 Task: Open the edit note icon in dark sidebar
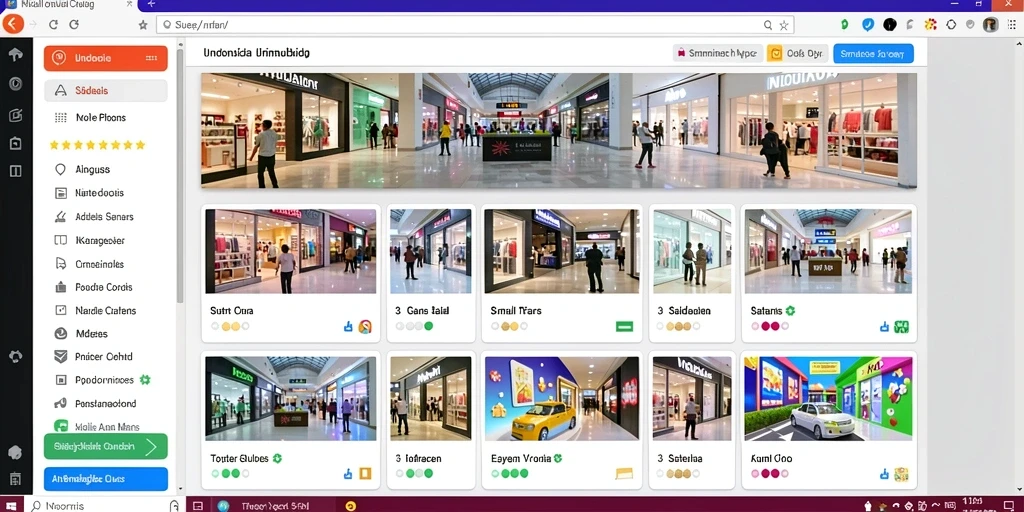click(x=15, y=116)
